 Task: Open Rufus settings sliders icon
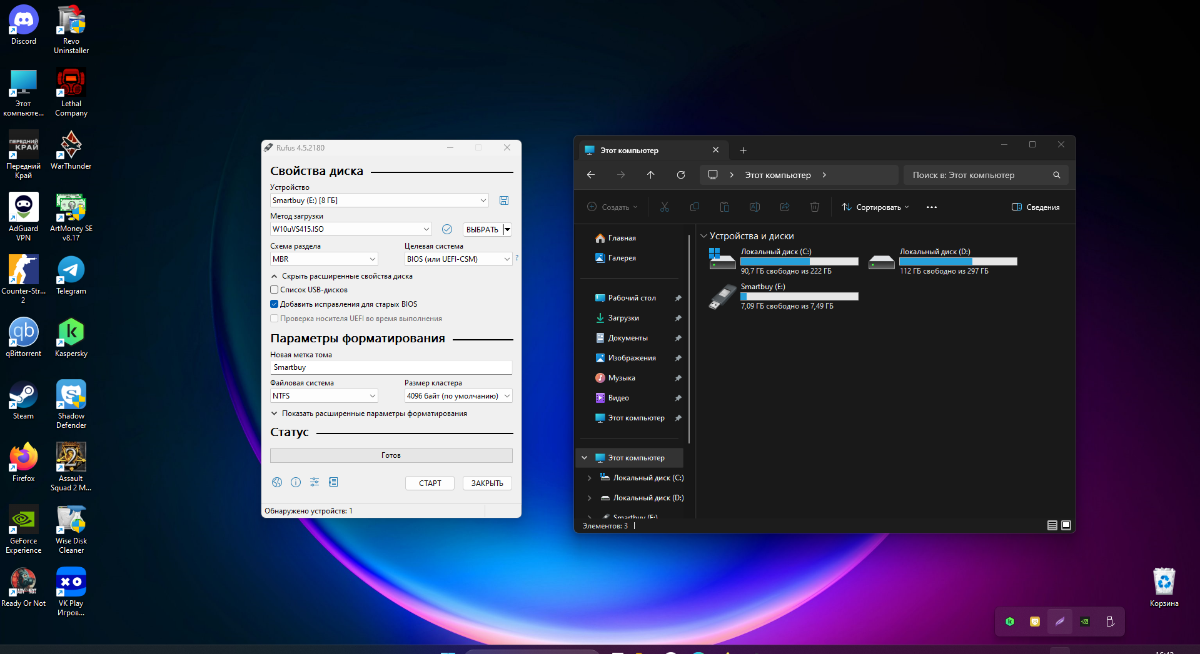pos(314,483)
